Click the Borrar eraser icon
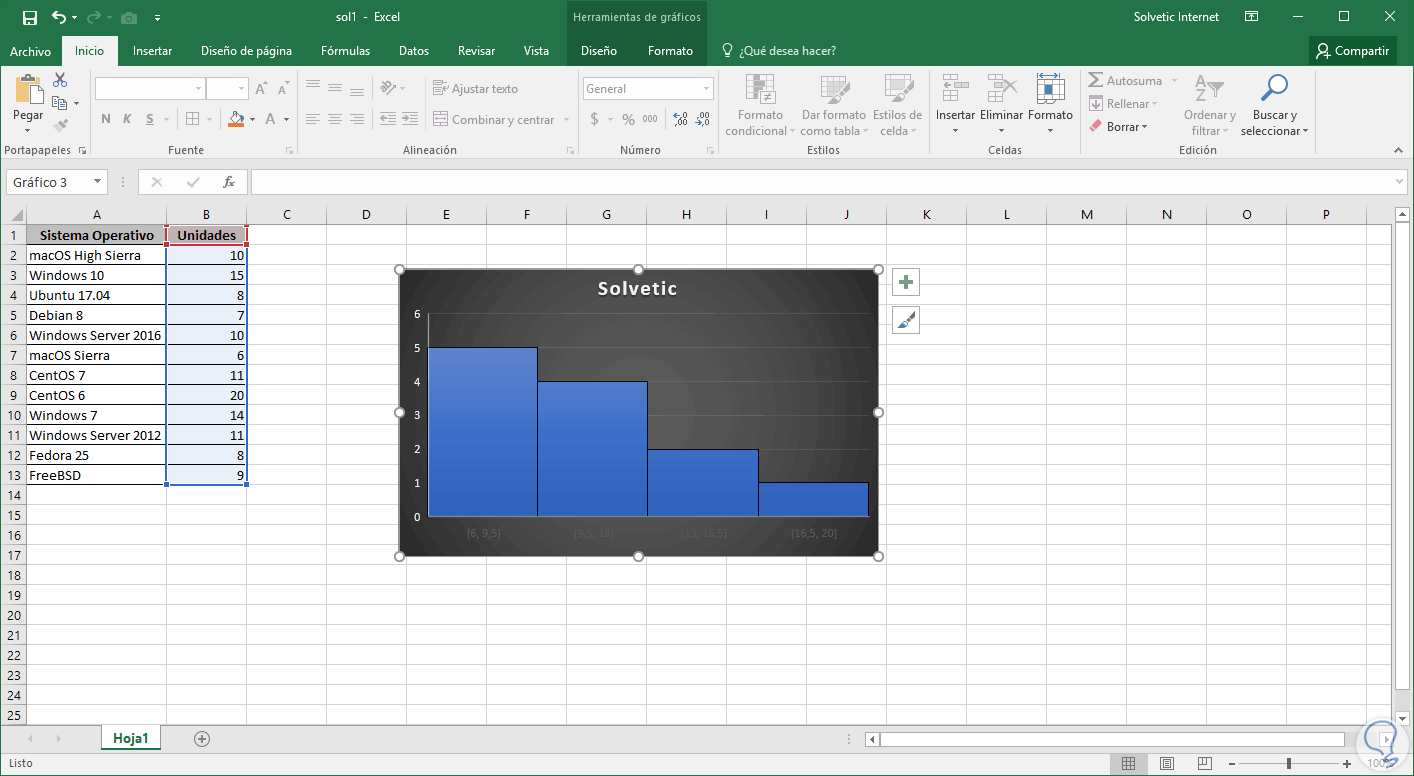 tap(1096, 127)
